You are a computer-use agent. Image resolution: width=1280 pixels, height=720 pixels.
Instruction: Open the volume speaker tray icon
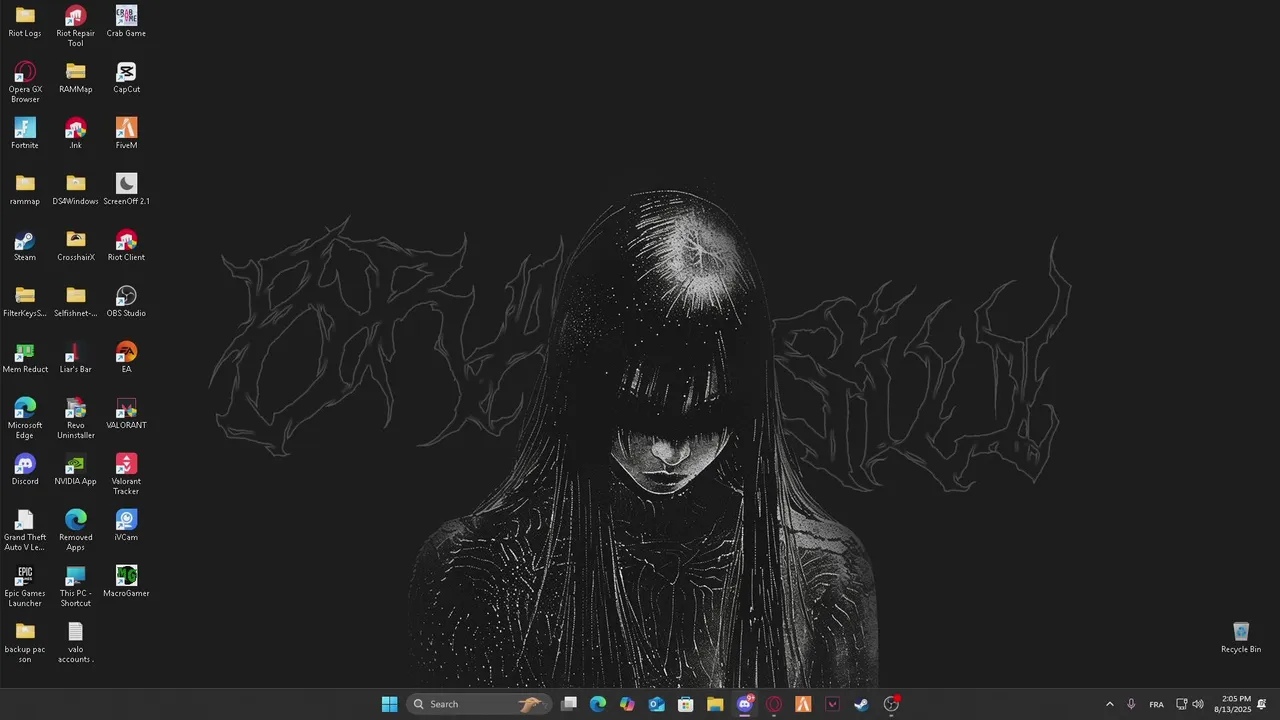coord(1198,704)
